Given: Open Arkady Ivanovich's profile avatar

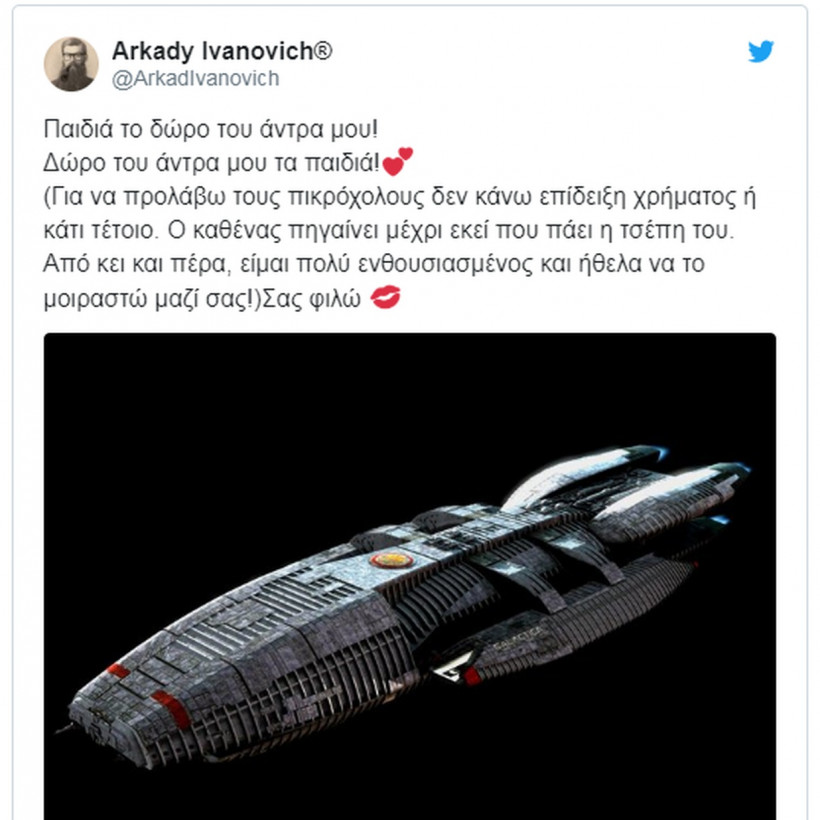Looking at the screenshot, I should click(71, 64).
